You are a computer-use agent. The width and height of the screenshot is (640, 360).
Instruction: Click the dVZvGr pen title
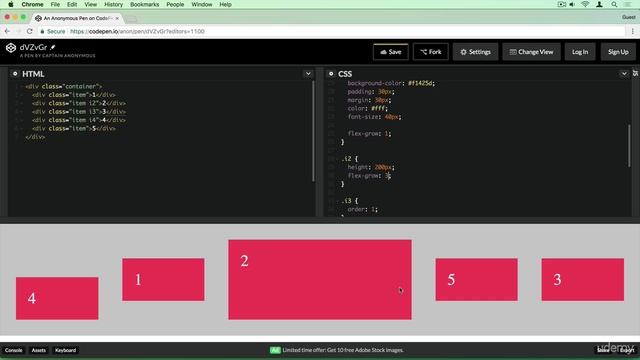pos(33,47)
